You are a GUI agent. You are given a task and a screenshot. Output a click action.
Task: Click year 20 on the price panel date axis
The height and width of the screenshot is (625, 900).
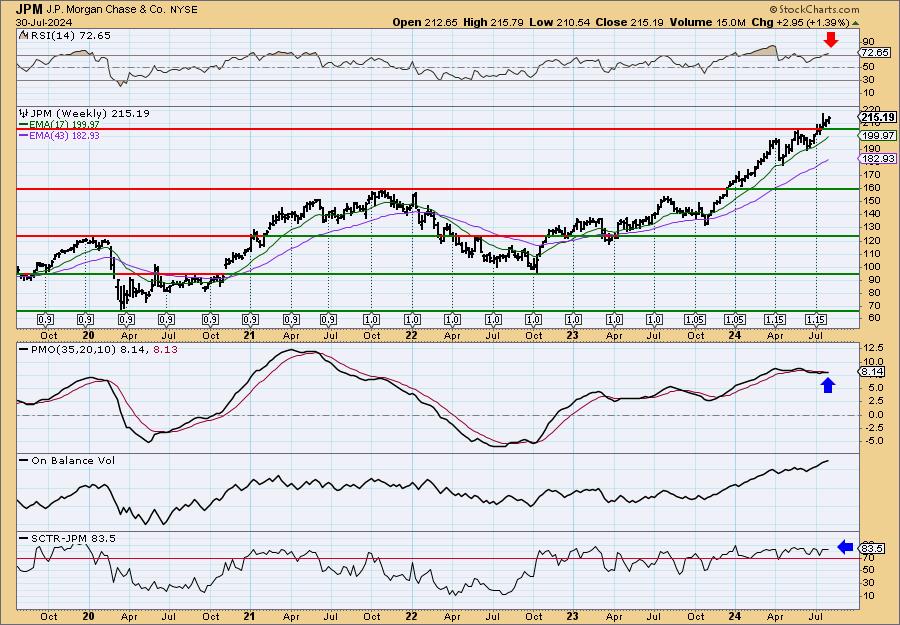88,335
